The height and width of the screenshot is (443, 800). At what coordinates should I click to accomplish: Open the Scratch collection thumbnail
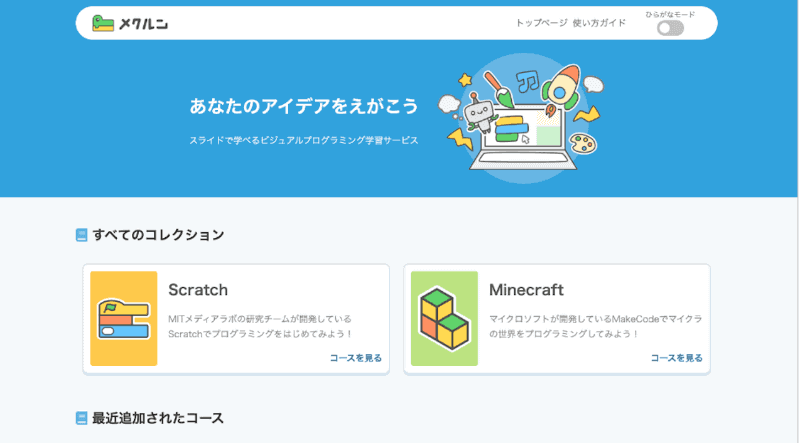124,318
